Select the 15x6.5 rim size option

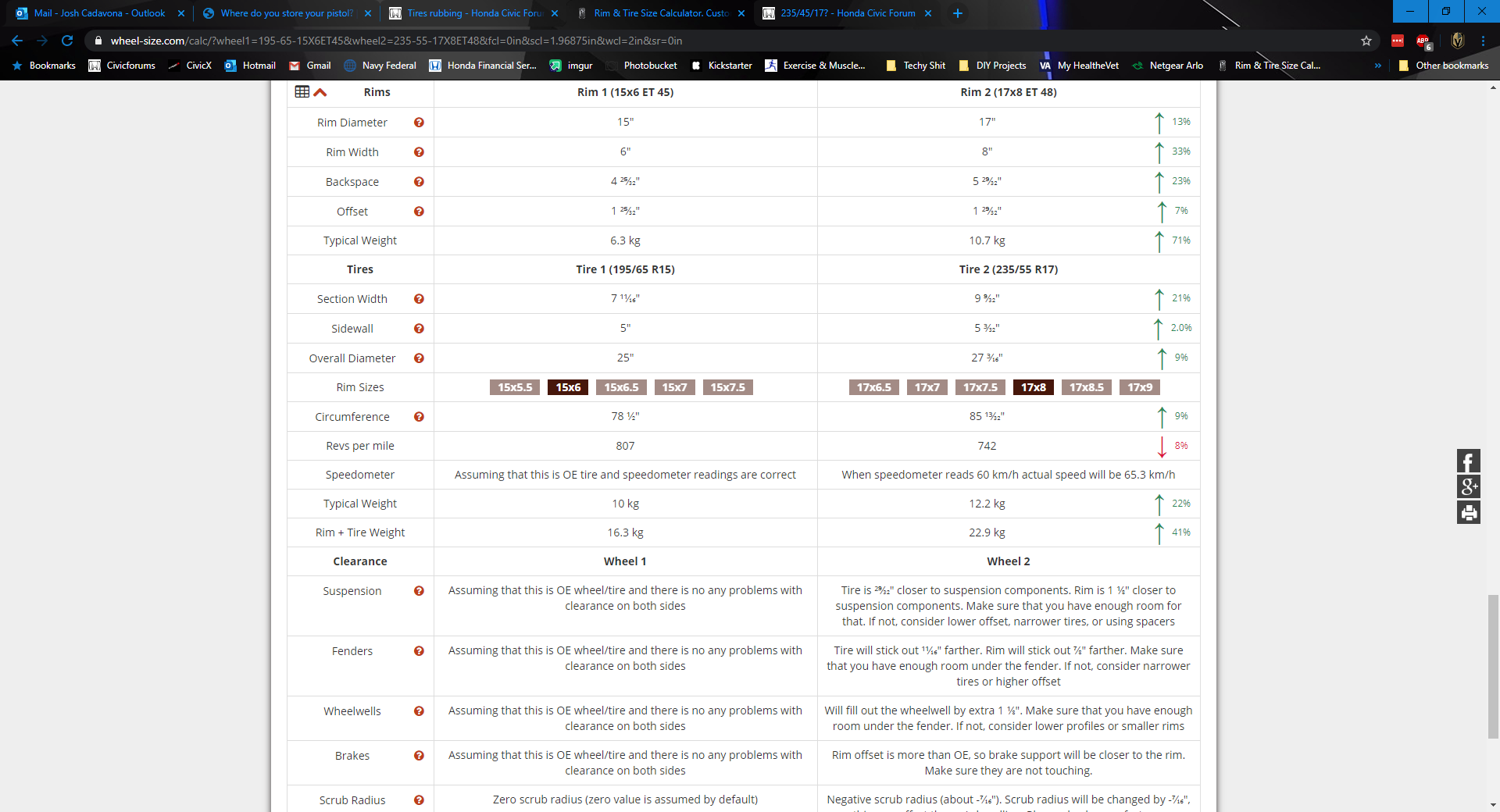[621, 387]
